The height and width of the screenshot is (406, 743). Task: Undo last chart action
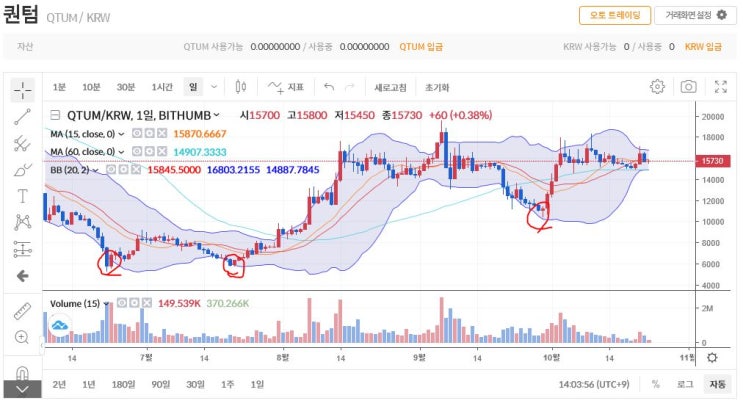click(329, 87)
